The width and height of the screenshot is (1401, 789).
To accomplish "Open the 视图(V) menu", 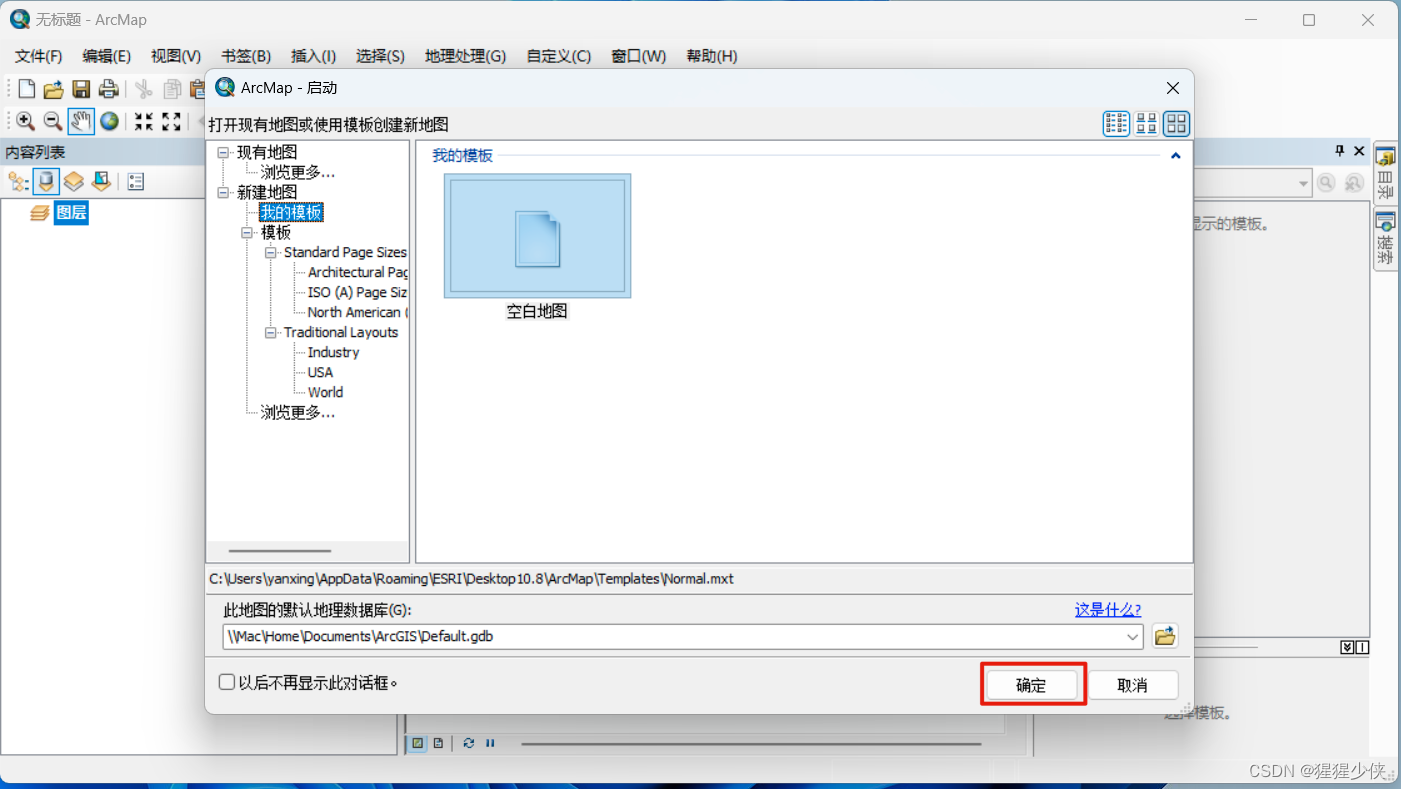I will 176,56.
